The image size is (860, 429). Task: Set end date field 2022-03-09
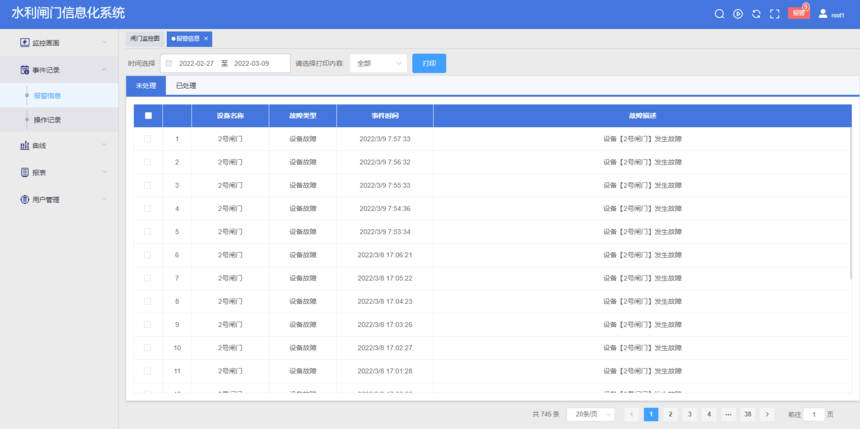point(252,63)
